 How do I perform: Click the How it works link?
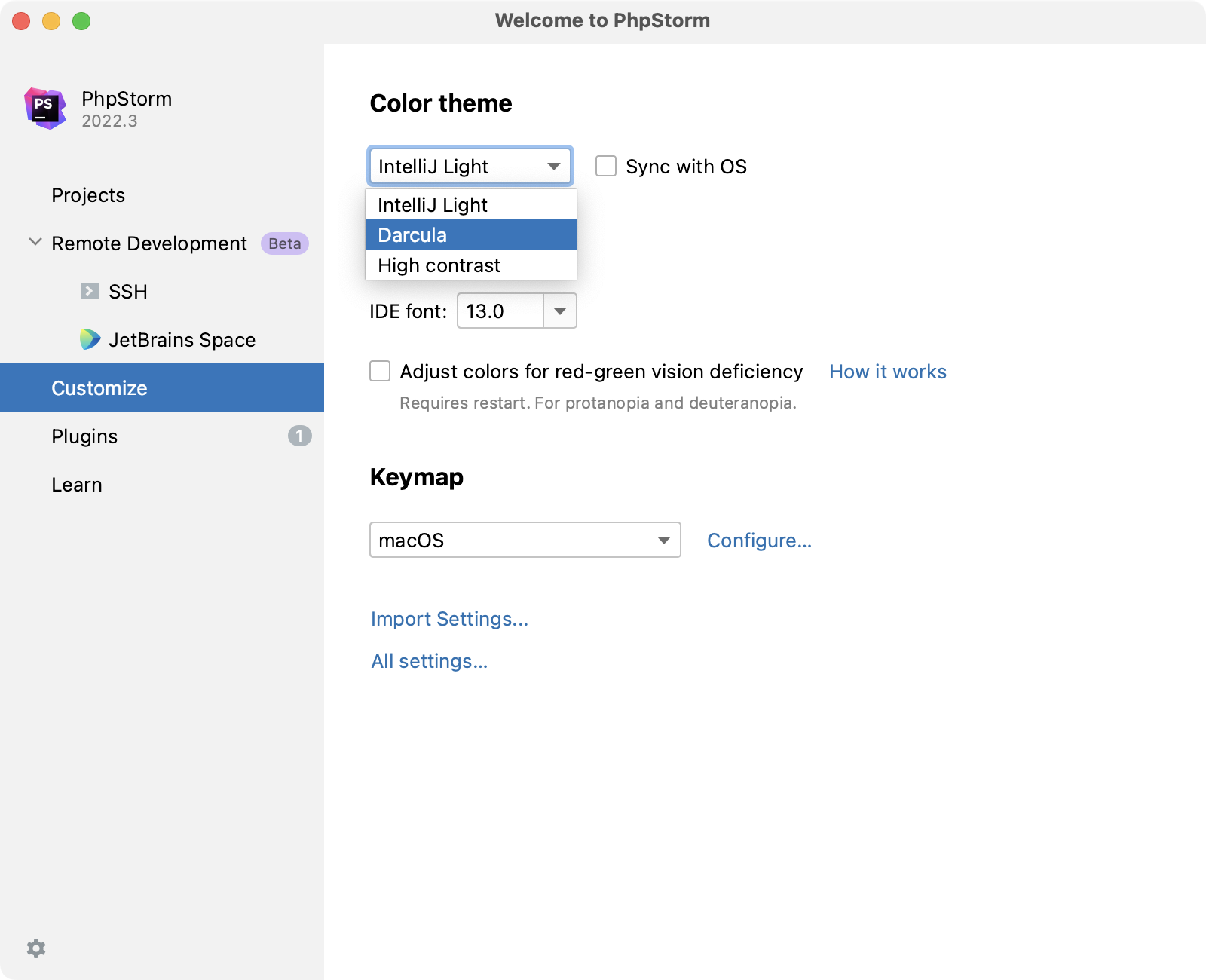[x=887, y=372]
